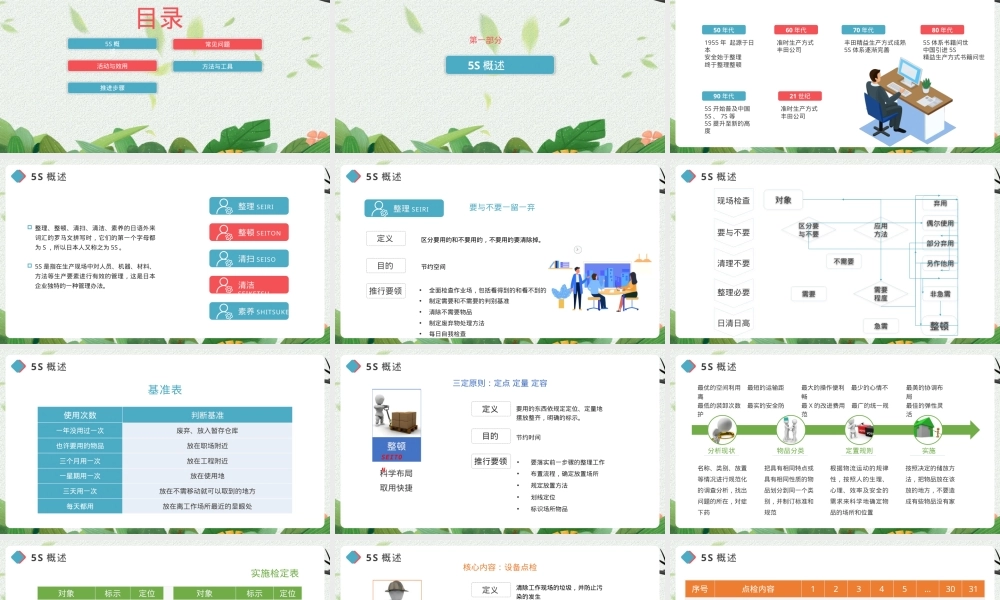Click the 另作他用 box in the flowchart
This screenshot has height=600, width=1000.
(x=940, y=263)
